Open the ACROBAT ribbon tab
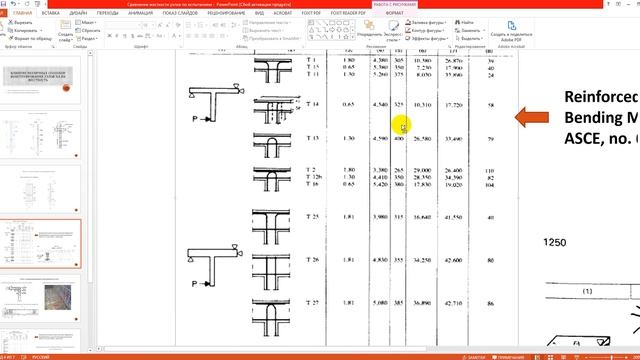 click(282, 13)
